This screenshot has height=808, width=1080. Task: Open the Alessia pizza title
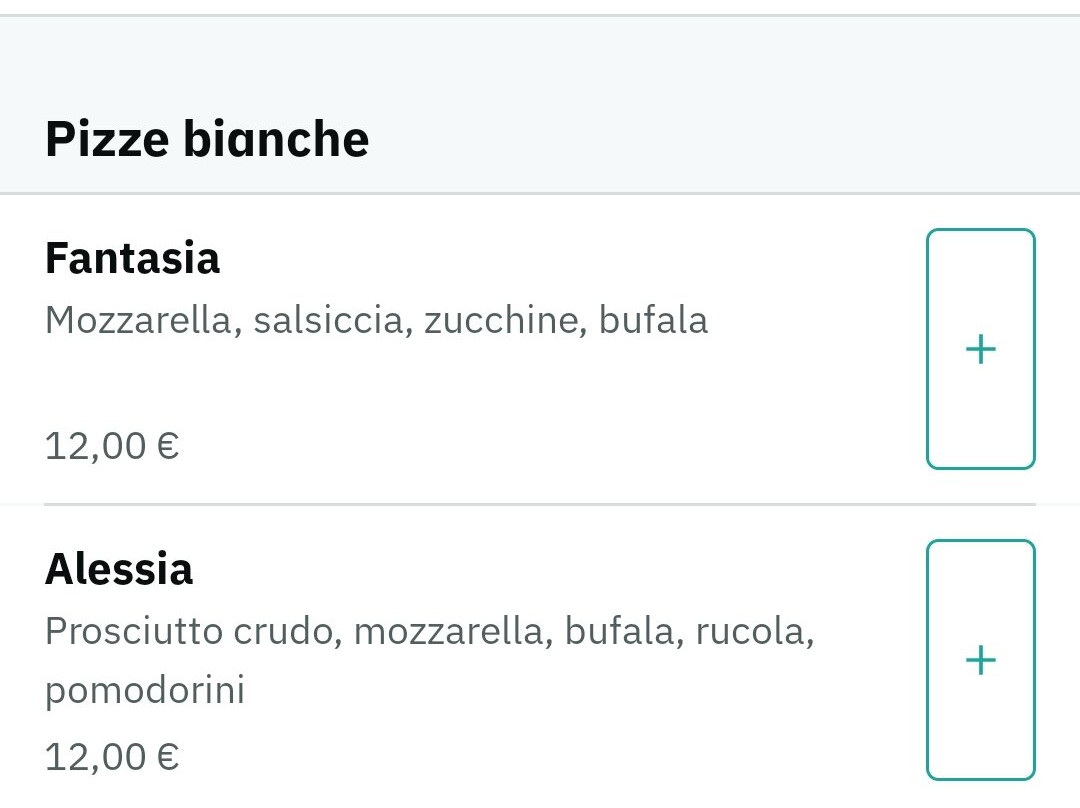coord(119,570)
